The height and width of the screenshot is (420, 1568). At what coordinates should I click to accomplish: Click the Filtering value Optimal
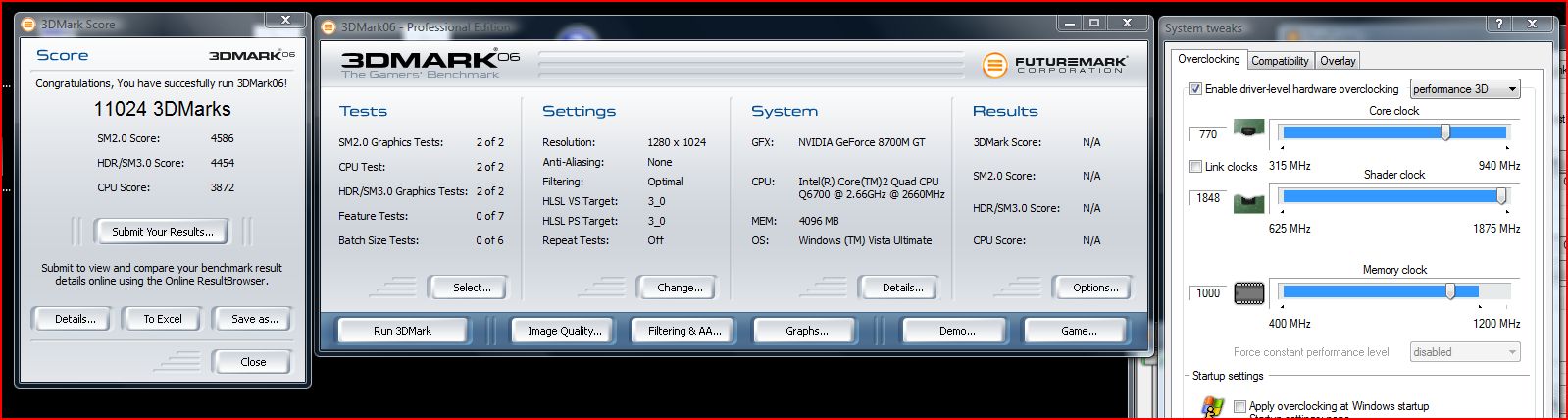coord(665,182)
